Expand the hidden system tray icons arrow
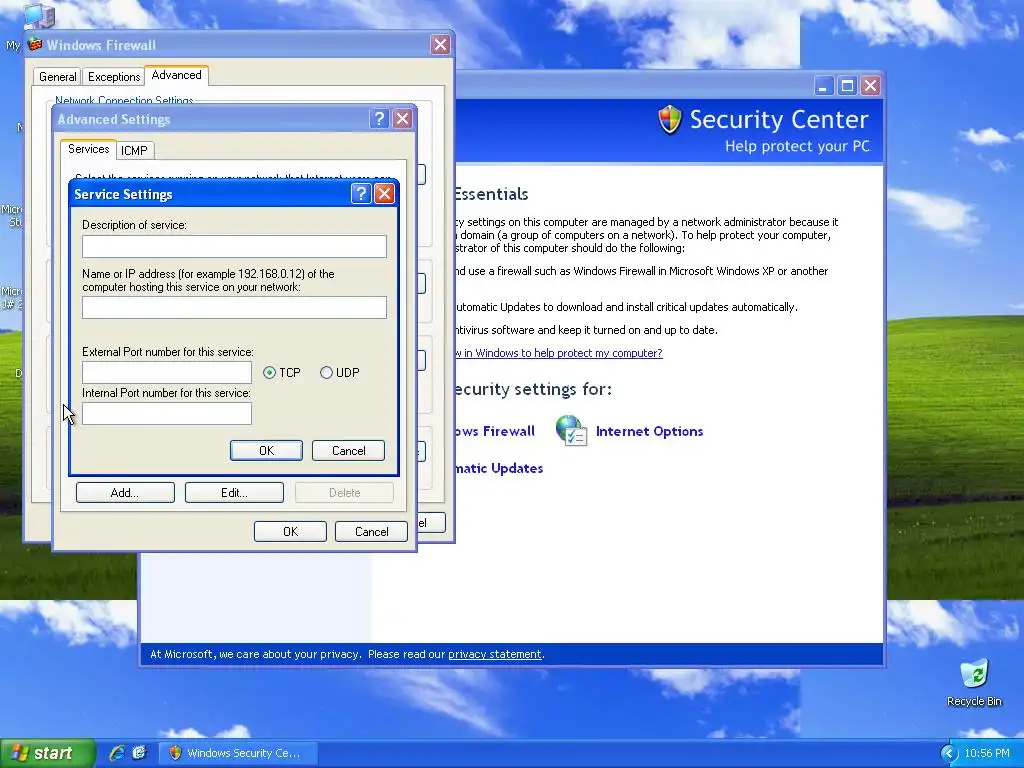 point(949,754)
